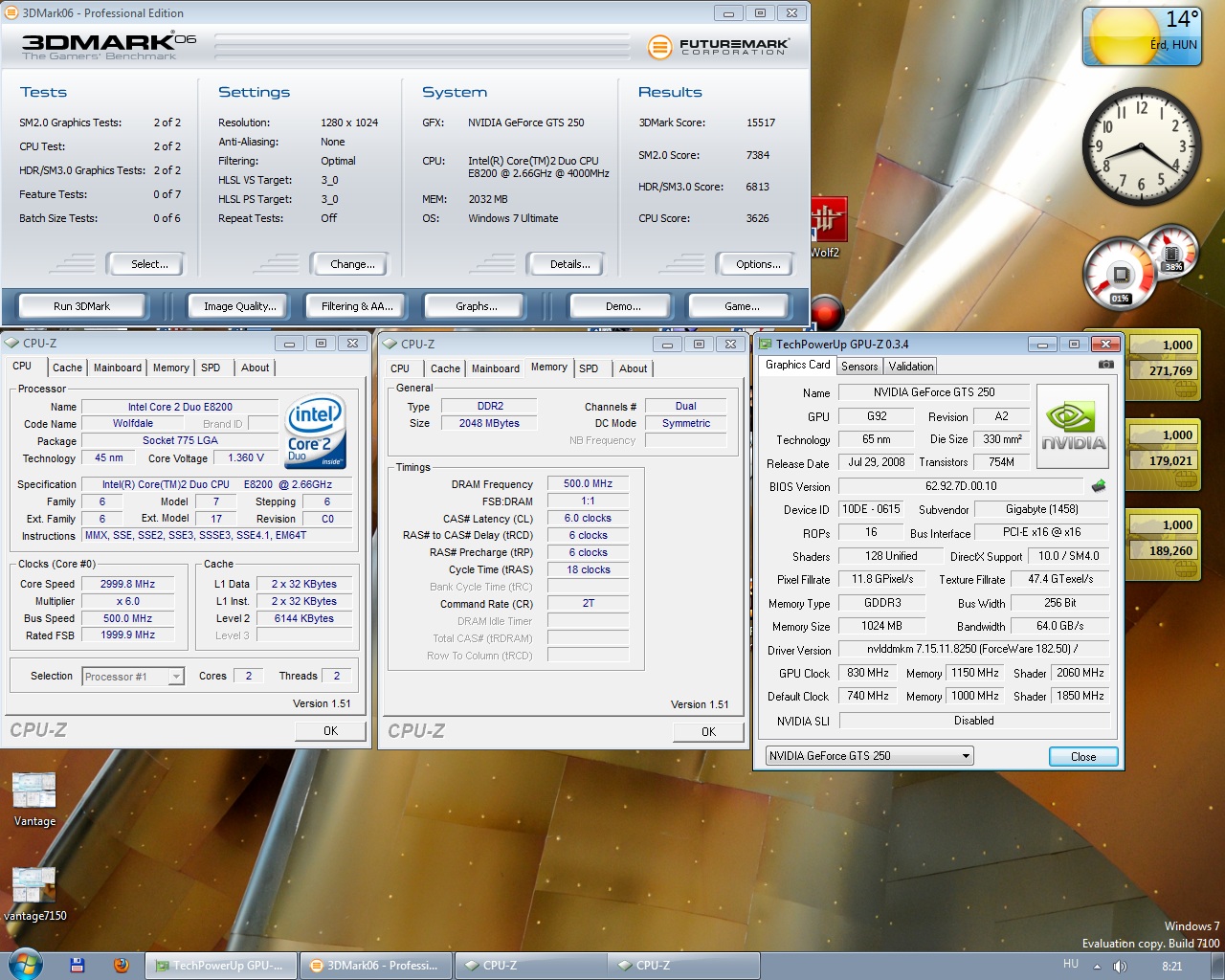Image resolution: width=1225 pixels, height=980 pixels.
Task: Click the Subvendor Gigabyte (1458) field
Action: pos(1041,509)
